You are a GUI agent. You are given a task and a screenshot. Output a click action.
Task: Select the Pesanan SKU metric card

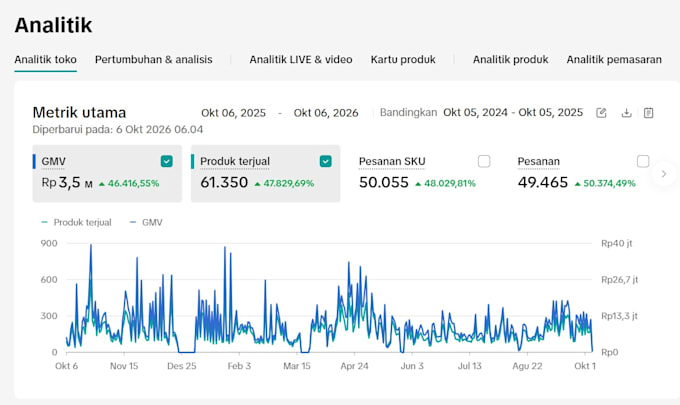[424, 173]
